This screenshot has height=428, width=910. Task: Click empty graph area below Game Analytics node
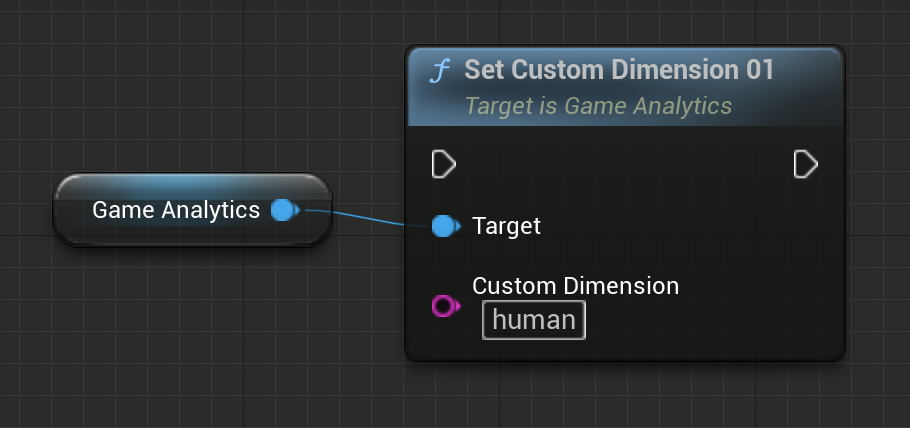[190, 320]
